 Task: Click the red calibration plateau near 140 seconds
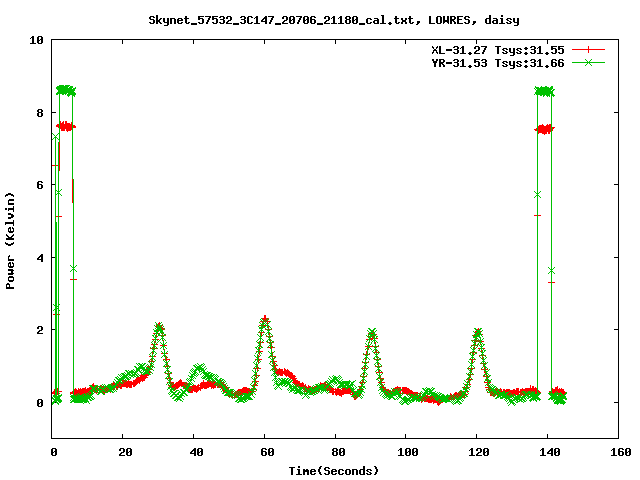coord(544,130)
